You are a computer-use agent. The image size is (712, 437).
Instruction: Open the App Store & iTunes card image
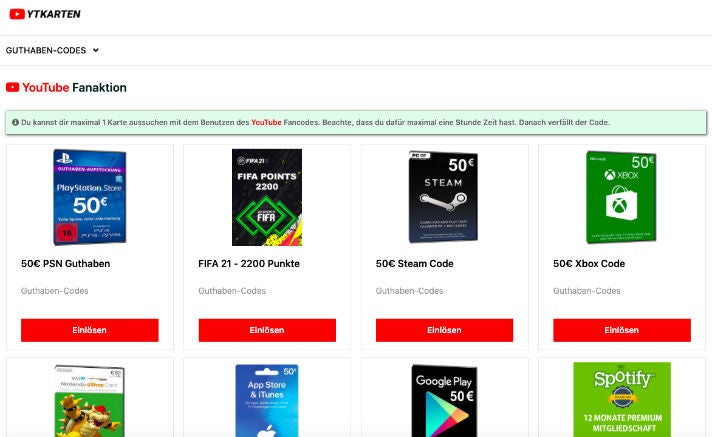click(x=267, y=401)
